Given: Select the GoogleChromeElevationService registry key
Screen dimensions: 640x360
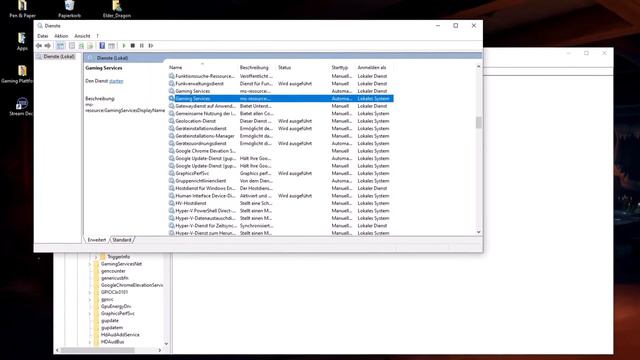Looking at the screenshot, I should coord(131,285).
